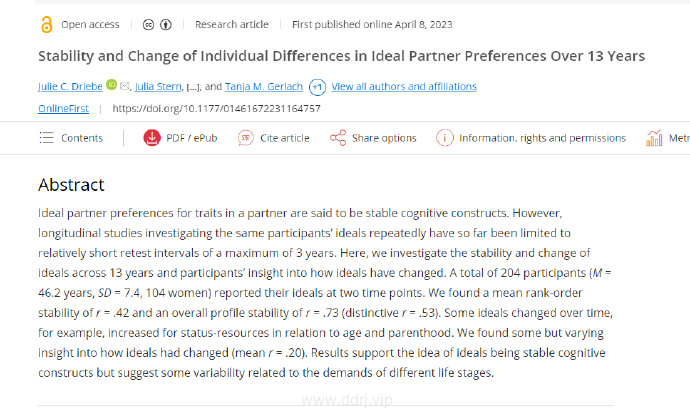Click the information circle icon for rights
The width and height of the screenshot is (690, 420).
point(444,138)
